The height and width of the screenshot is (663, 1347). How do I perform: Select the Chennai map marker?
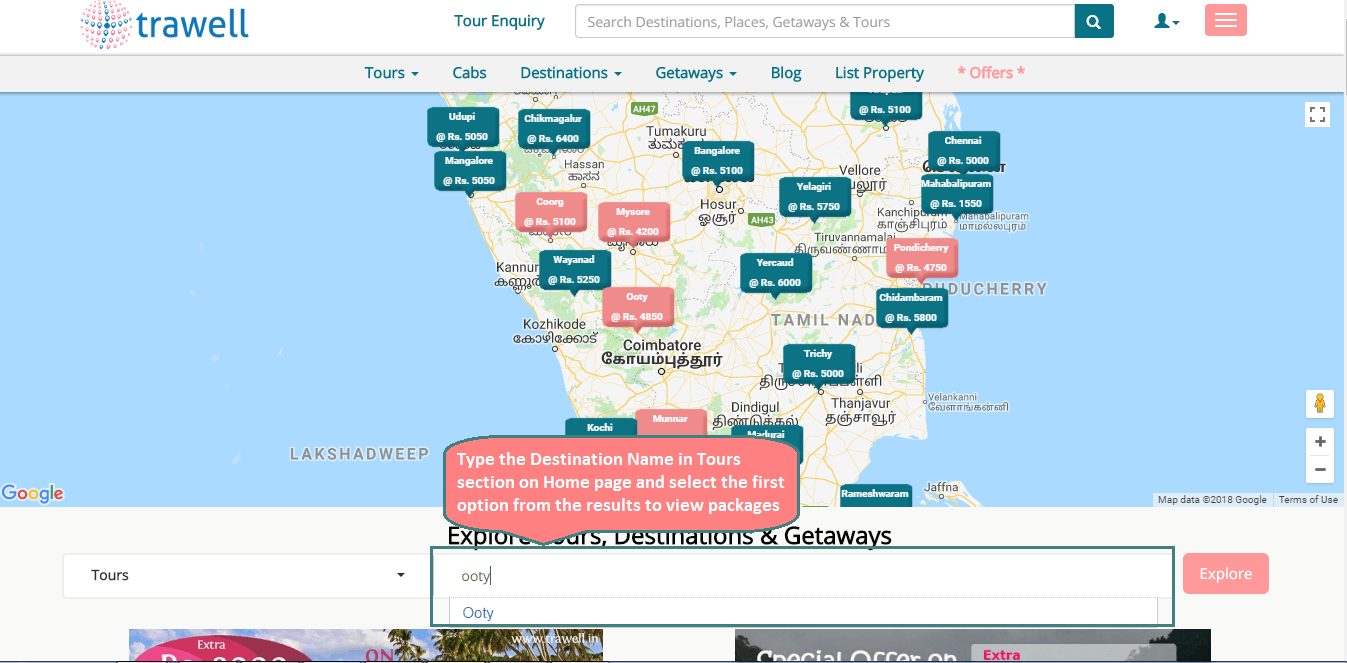[x=963, y=151]
